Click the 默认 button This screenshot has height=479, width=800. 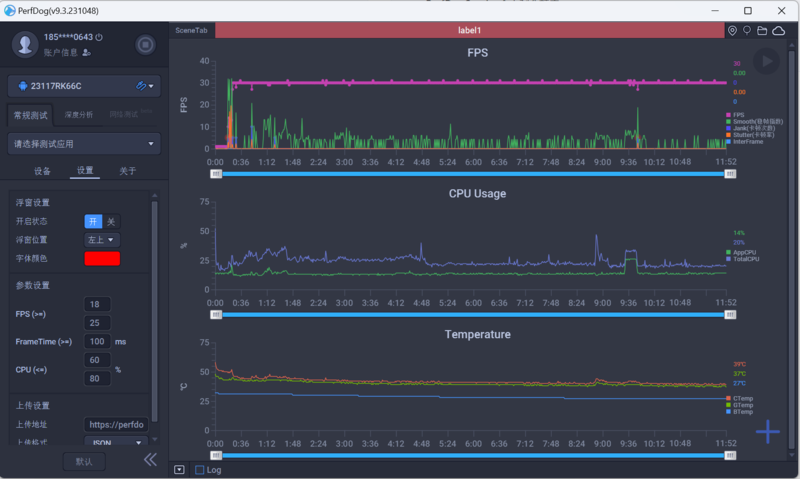click(x=84, y=461)
